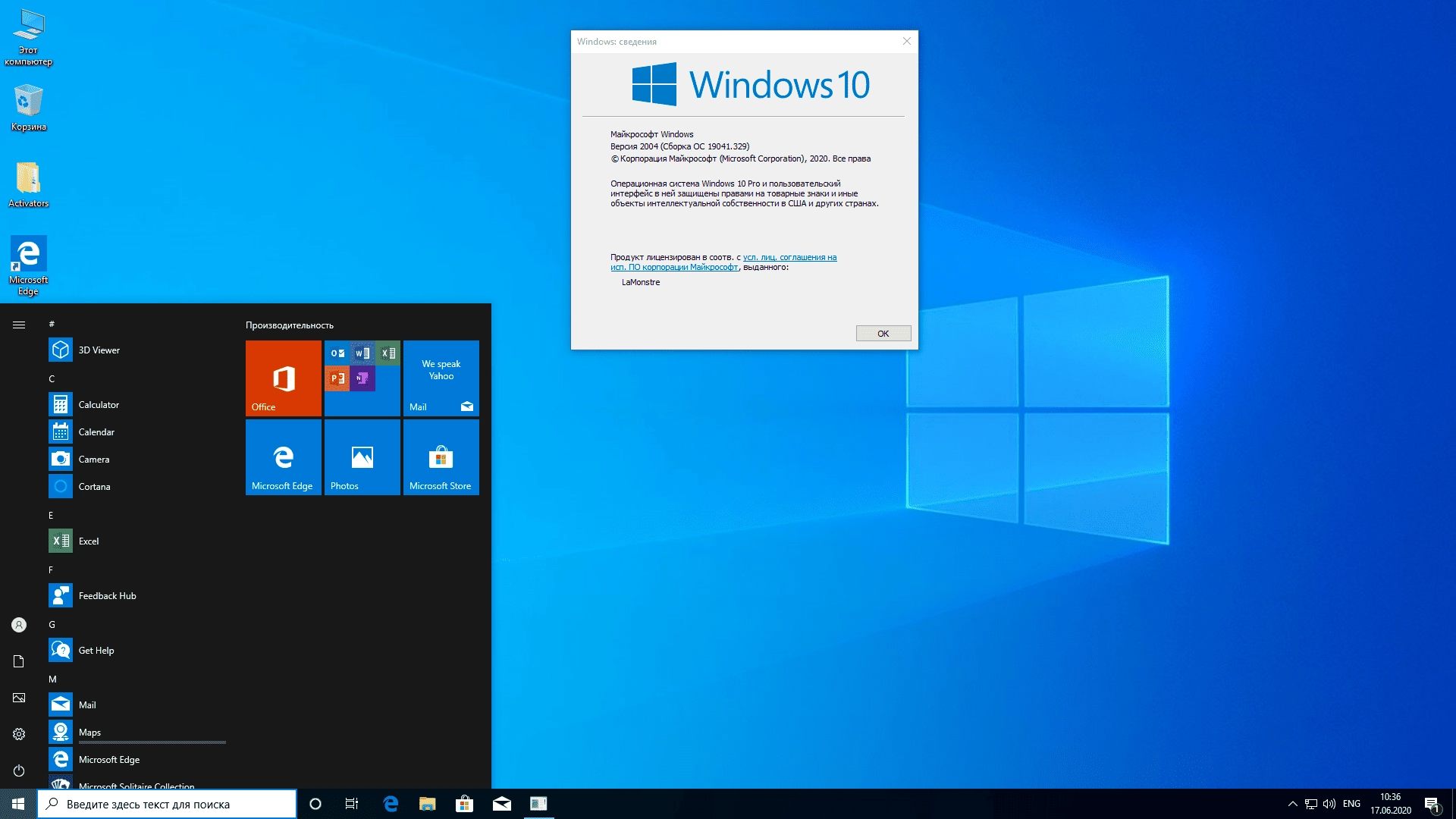Click the winver app on taskbar
The image size is (1456, 819).
pyautogui.click(x=538, y=804)
